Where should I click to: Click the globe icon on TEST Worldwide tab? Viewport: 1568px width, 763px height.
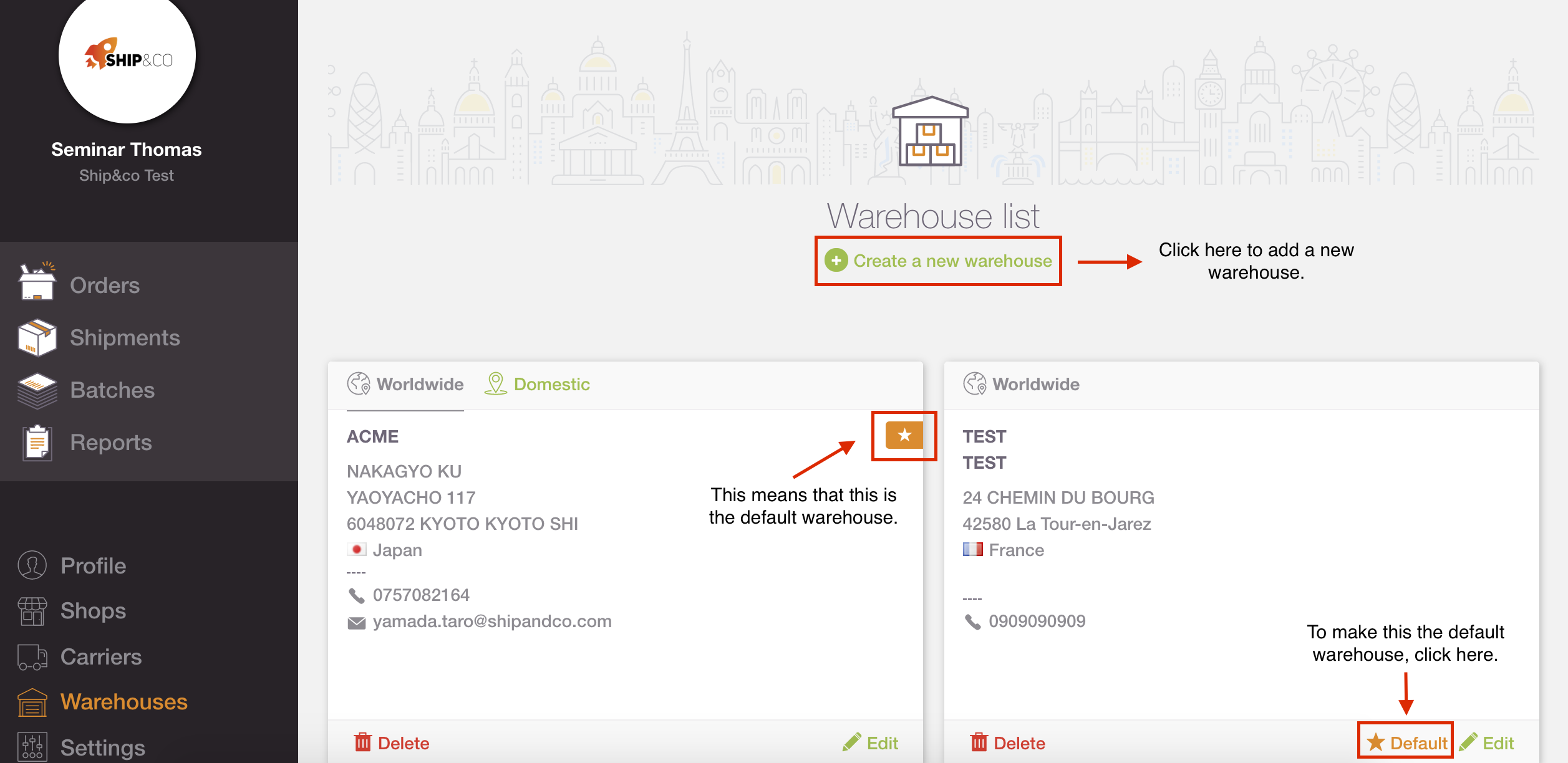point(975,383)
